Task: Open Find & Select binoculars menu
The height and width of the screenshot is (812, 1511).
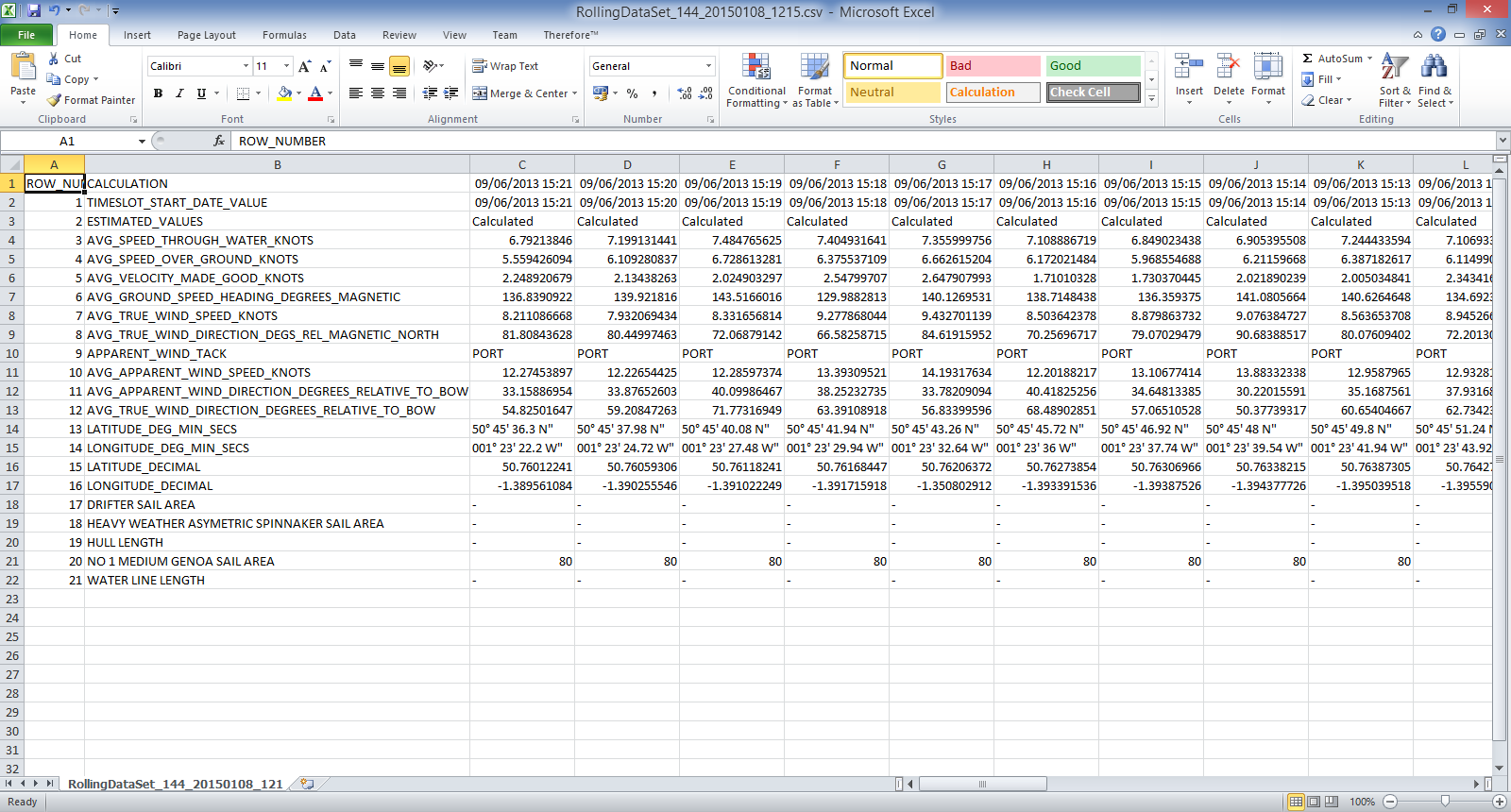Action: 1435,80
